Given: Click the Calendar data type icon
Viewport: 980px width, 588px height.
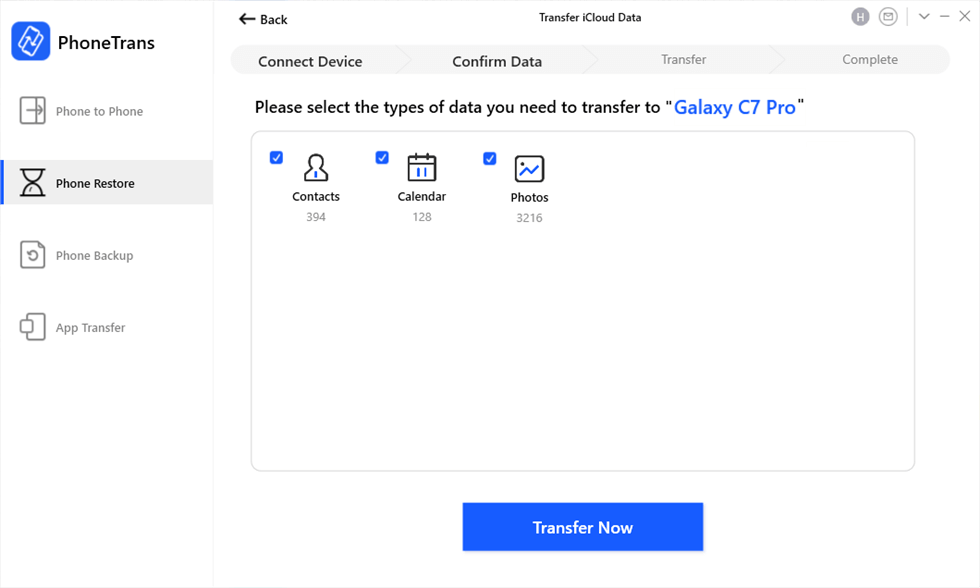Looking at the screenshot, I should [x=422, y=167].
